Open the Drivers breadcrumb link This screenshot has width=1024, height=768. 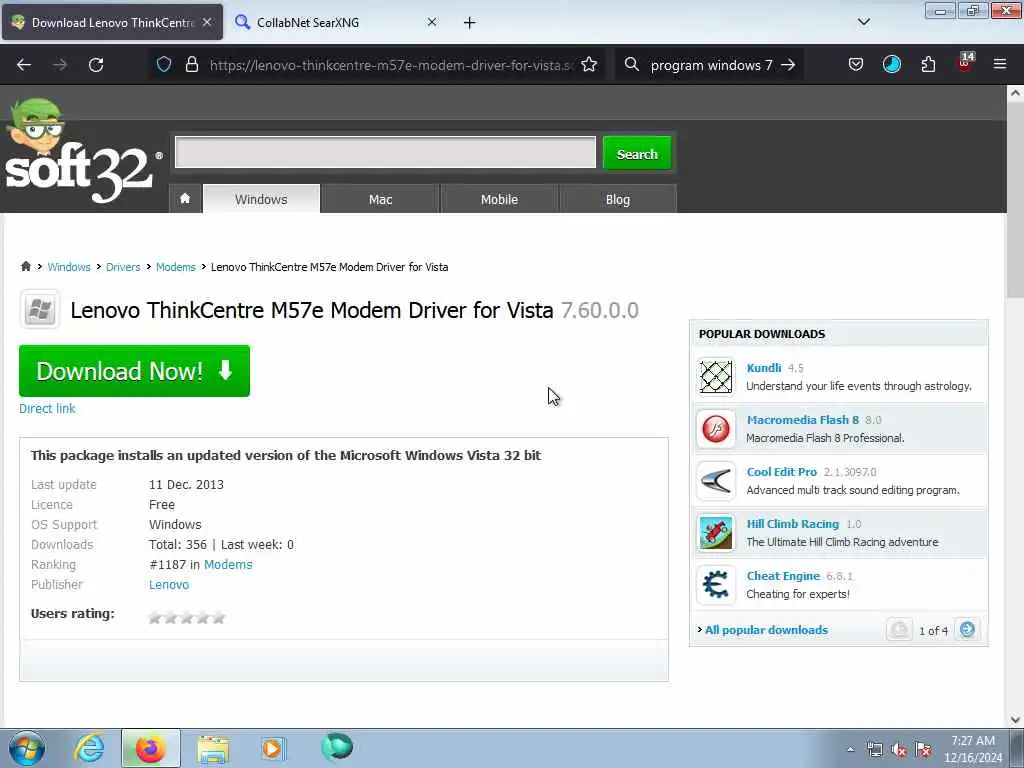(123, 267)
